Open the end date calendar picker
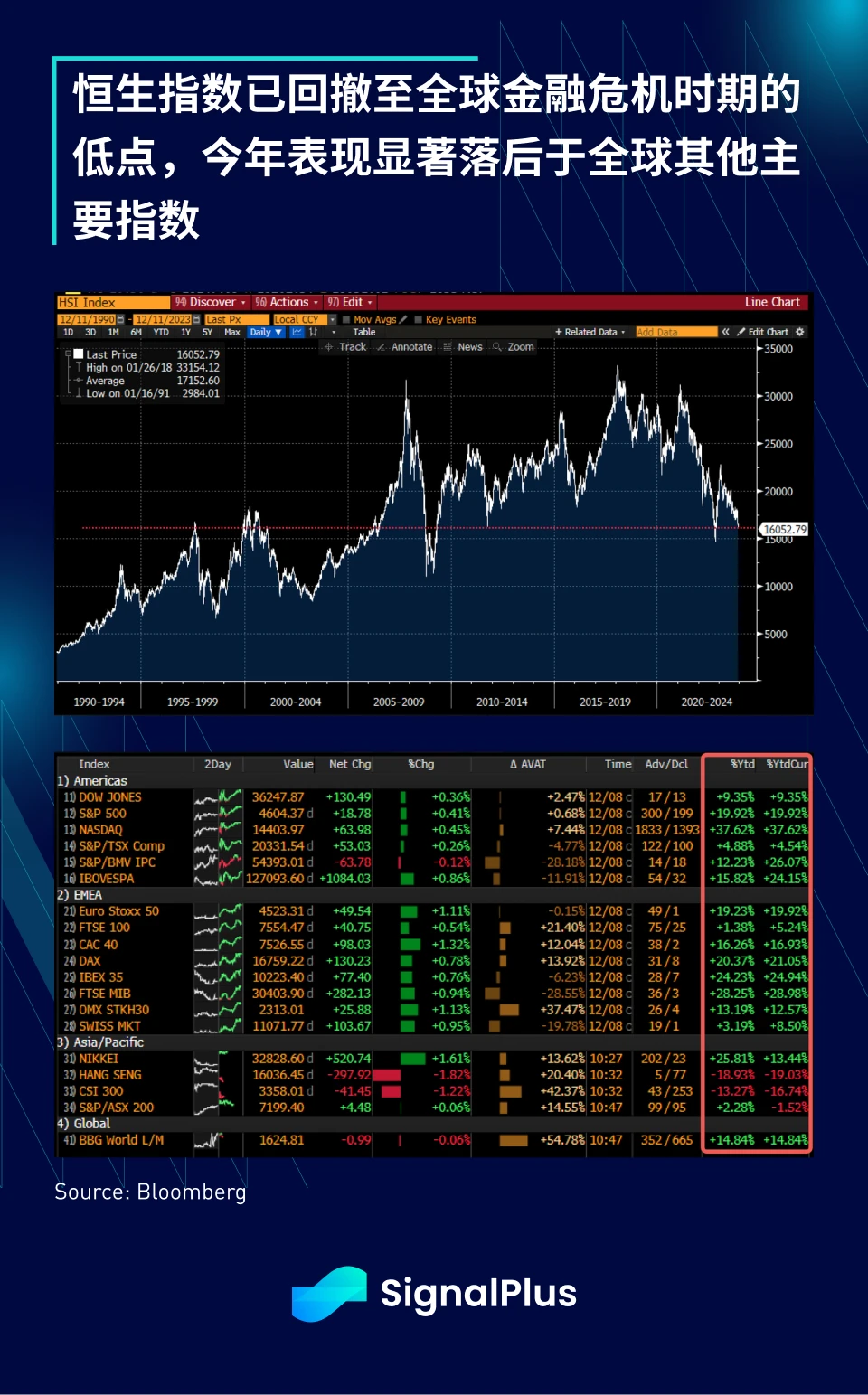 (196, 319)
